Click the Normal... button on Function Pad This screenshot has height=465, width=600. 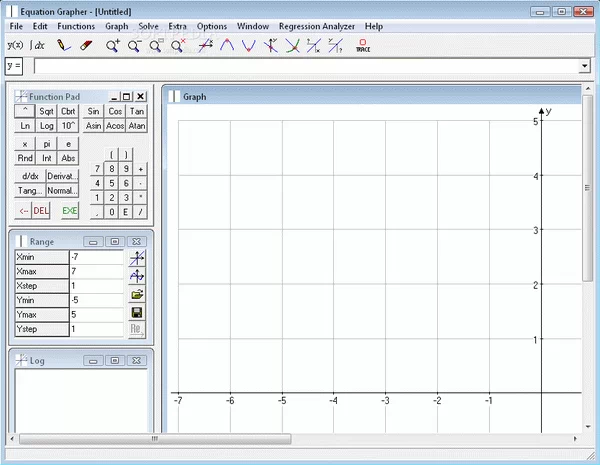coord(62,190)
